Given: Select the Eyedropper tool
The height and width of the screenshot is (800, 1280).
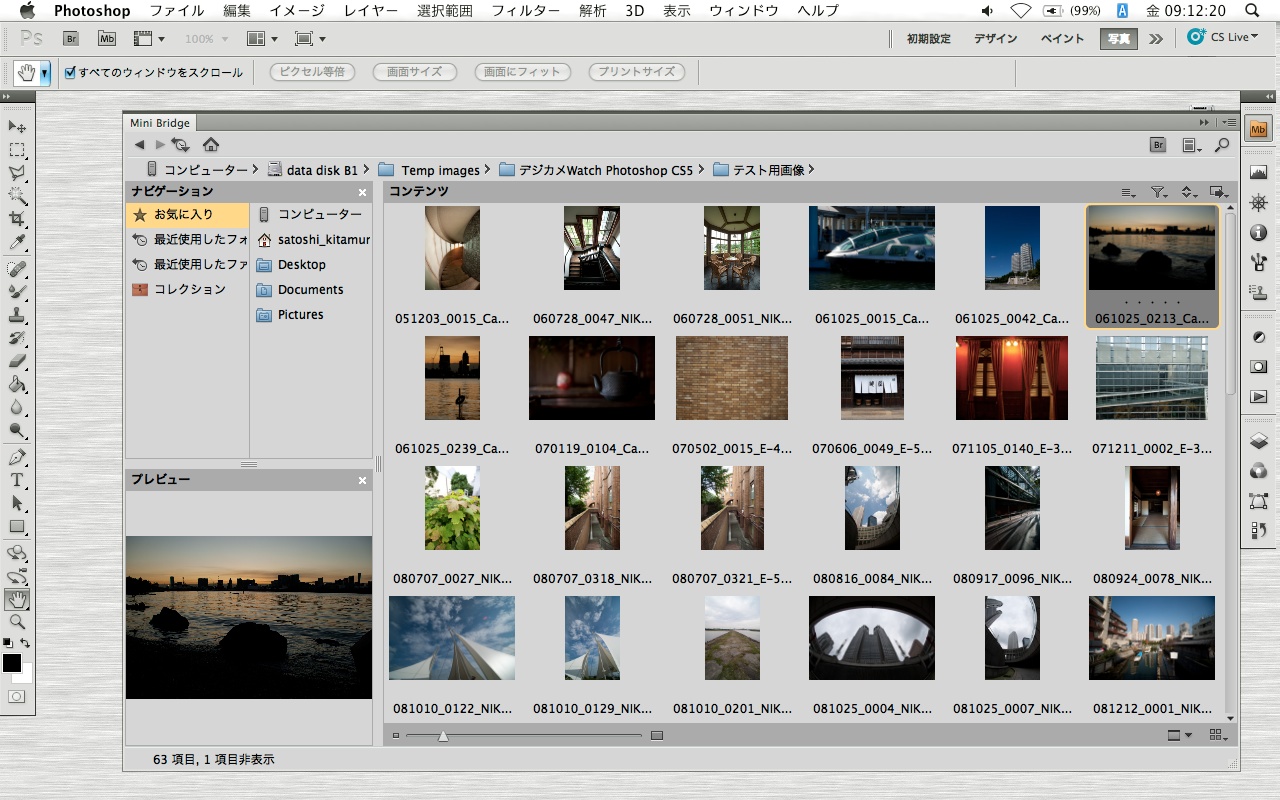Looking at the screenshot, I should tap(17, 243).
